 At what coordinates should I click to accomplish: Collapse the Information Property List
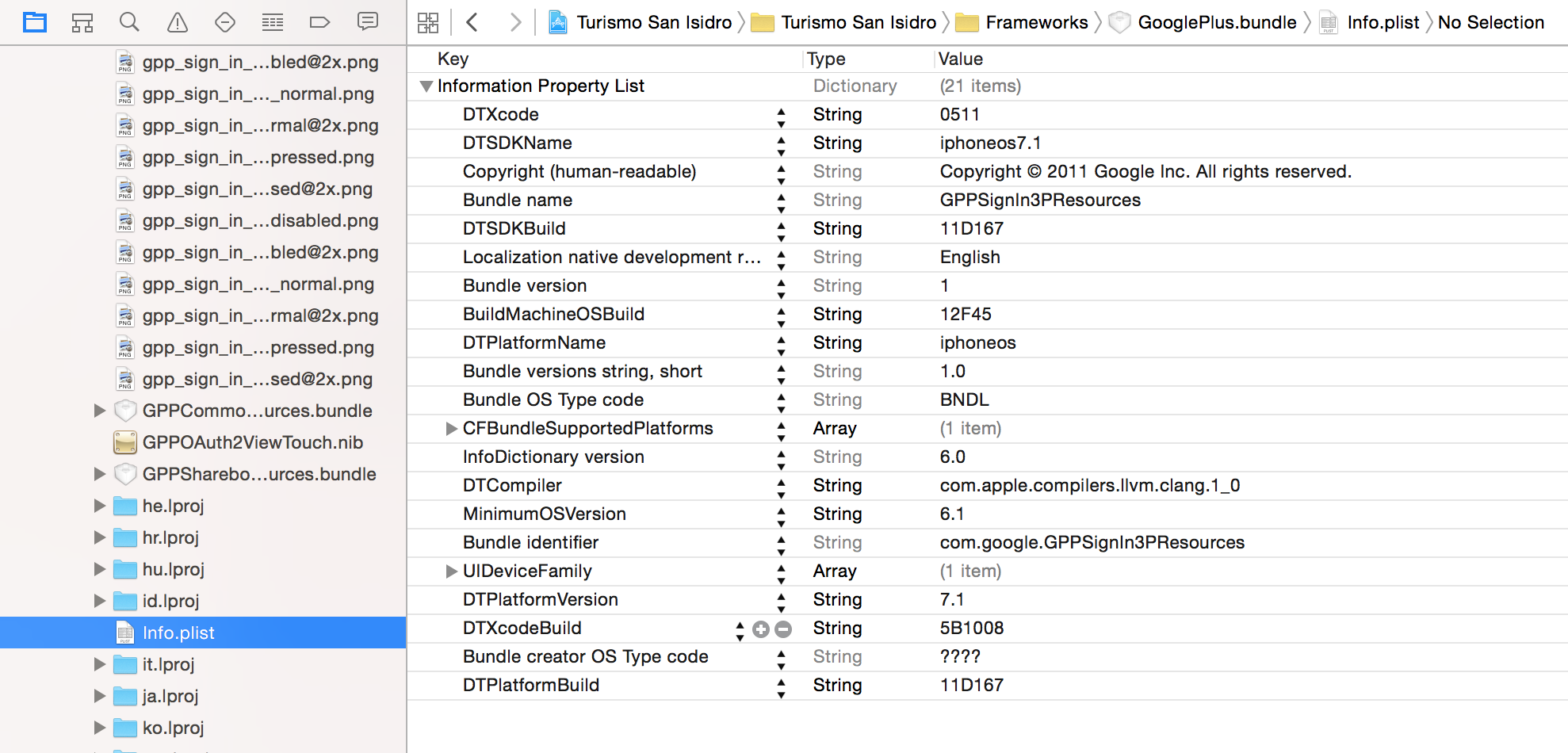[x=426, y=86]
